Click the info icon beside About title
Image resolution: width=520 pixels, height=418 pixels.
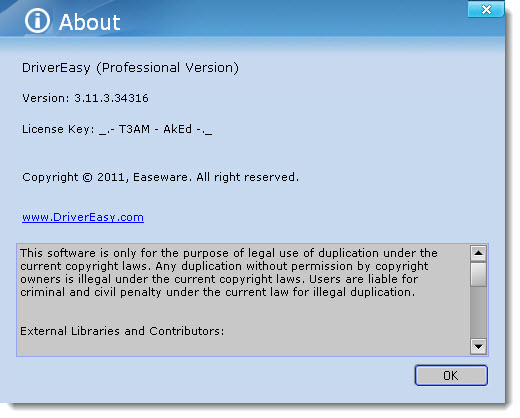[x=37, y=21]
